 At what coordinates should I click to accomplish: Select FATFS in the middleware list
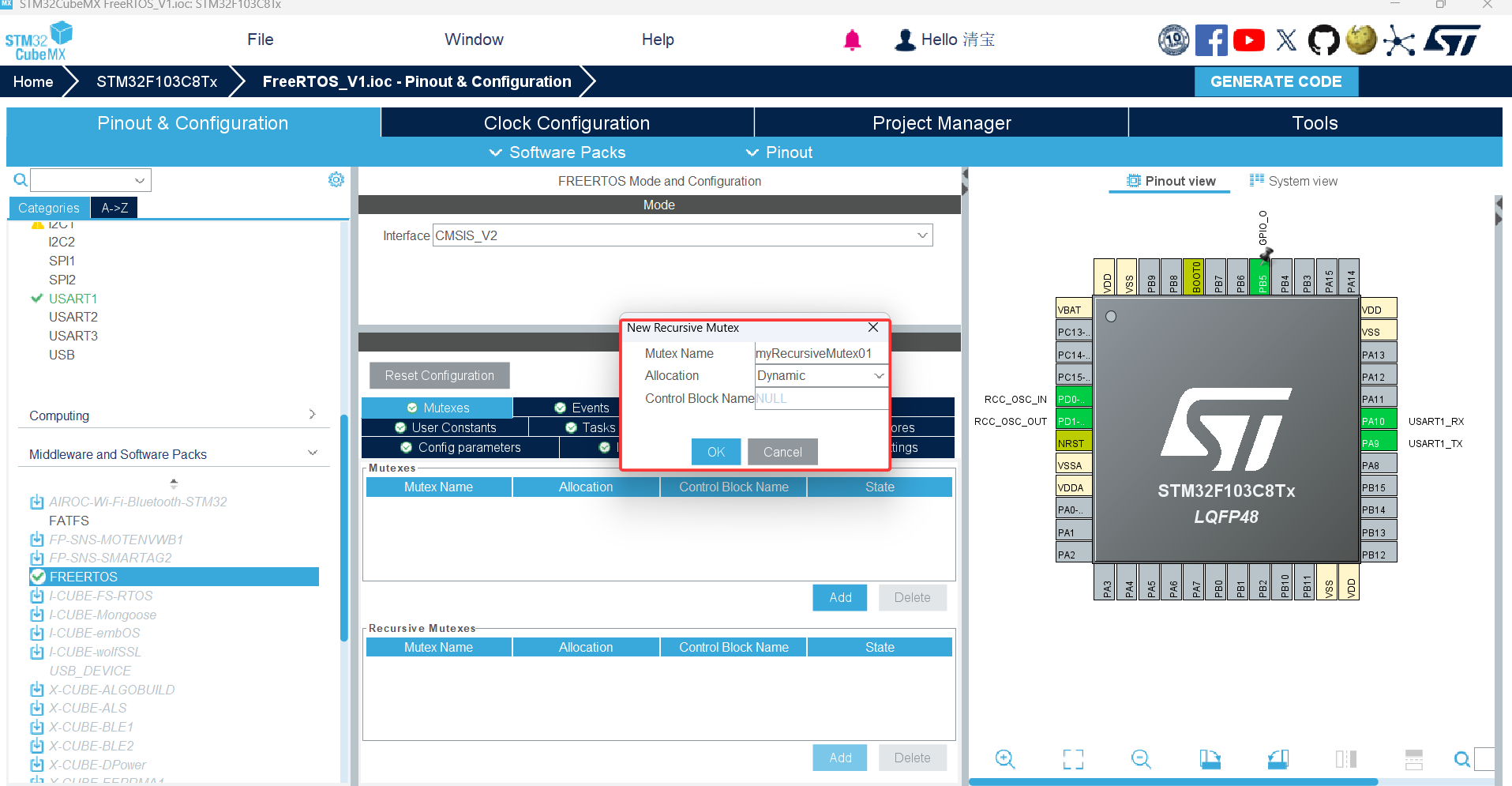tap(69, 521)
